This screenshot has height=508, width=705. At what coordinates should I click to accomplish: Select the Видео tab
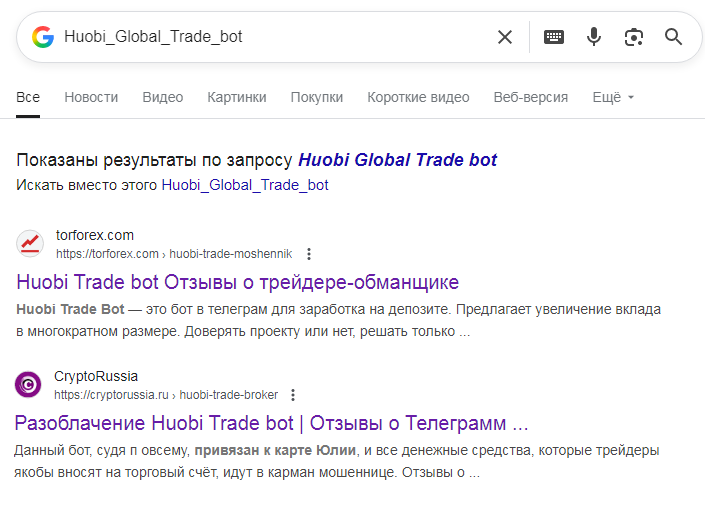pos(163,97)
